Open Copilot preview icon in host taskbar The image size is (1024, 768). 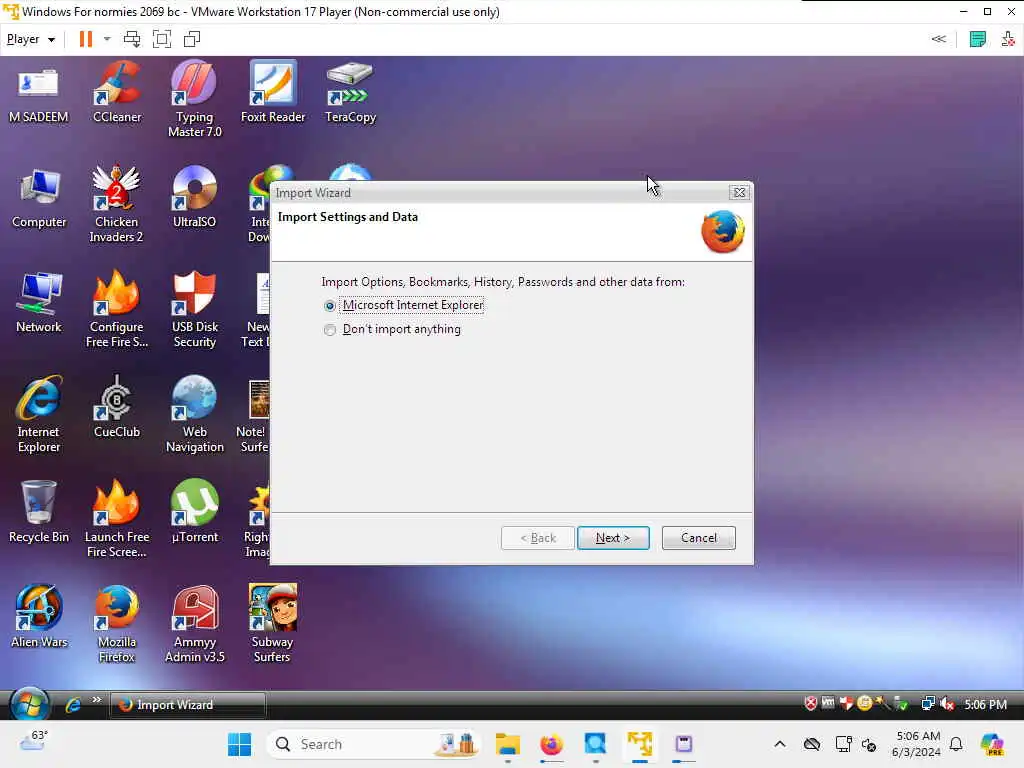click(x=991, y=744)
